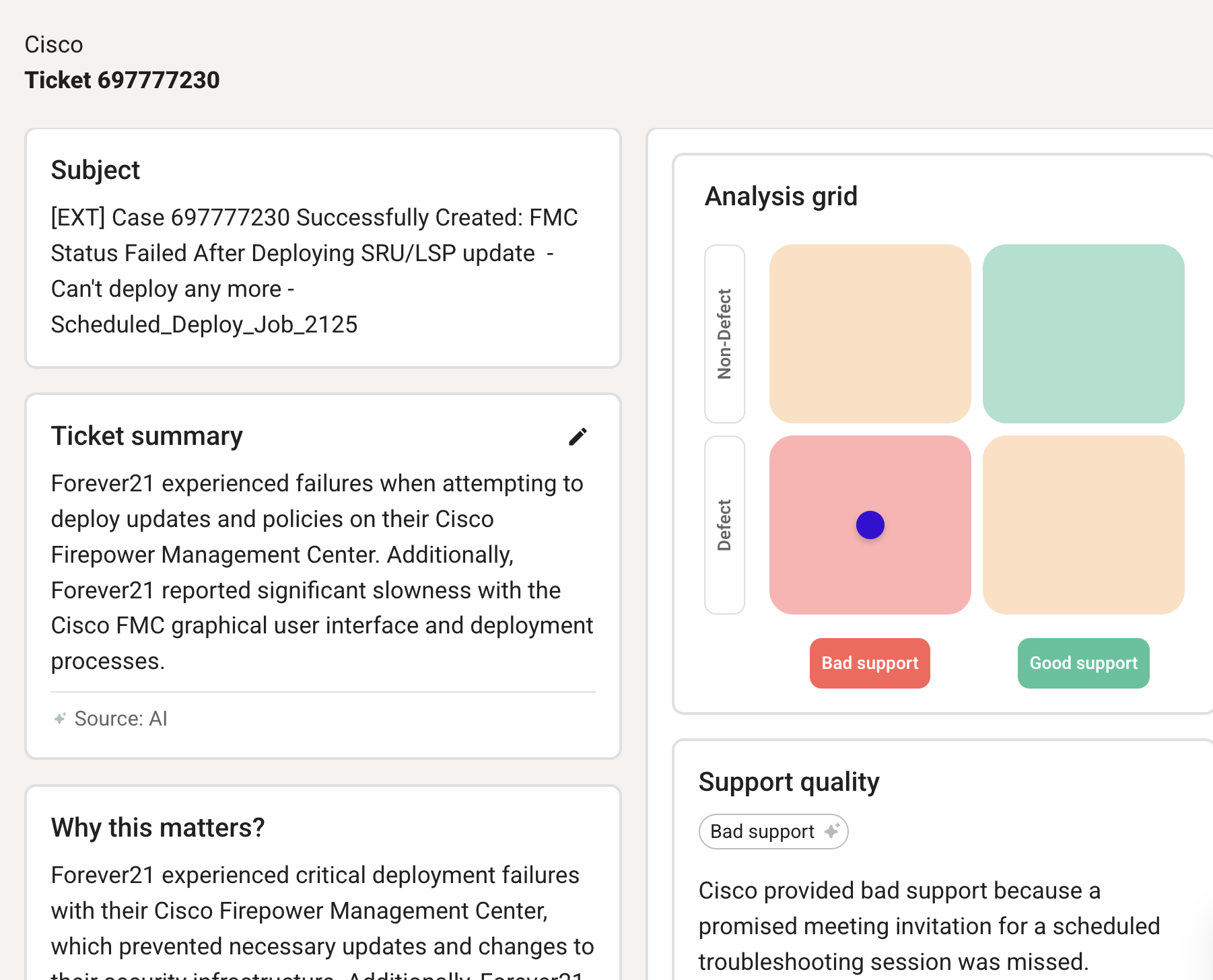Click the Ticket 697777230 heading
1213x980 pixels.
122,80
